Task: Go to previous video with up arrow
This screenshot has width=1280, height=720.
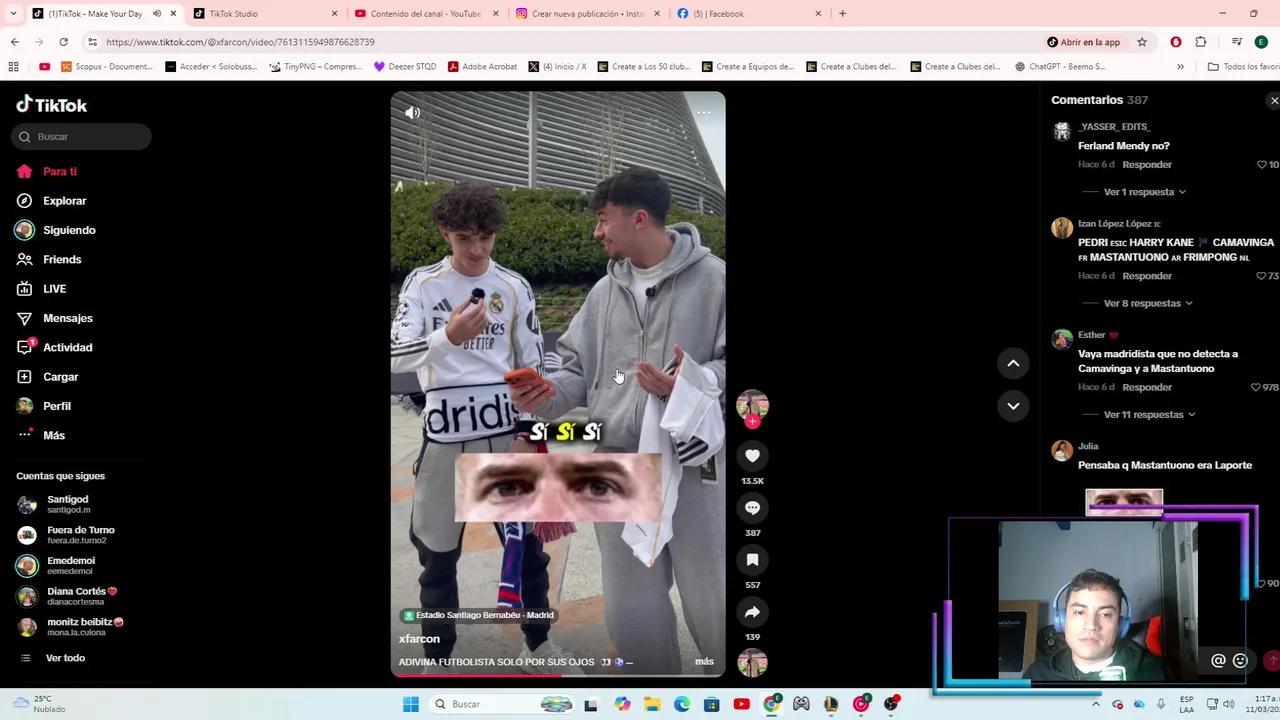Action: (1013, 363)
